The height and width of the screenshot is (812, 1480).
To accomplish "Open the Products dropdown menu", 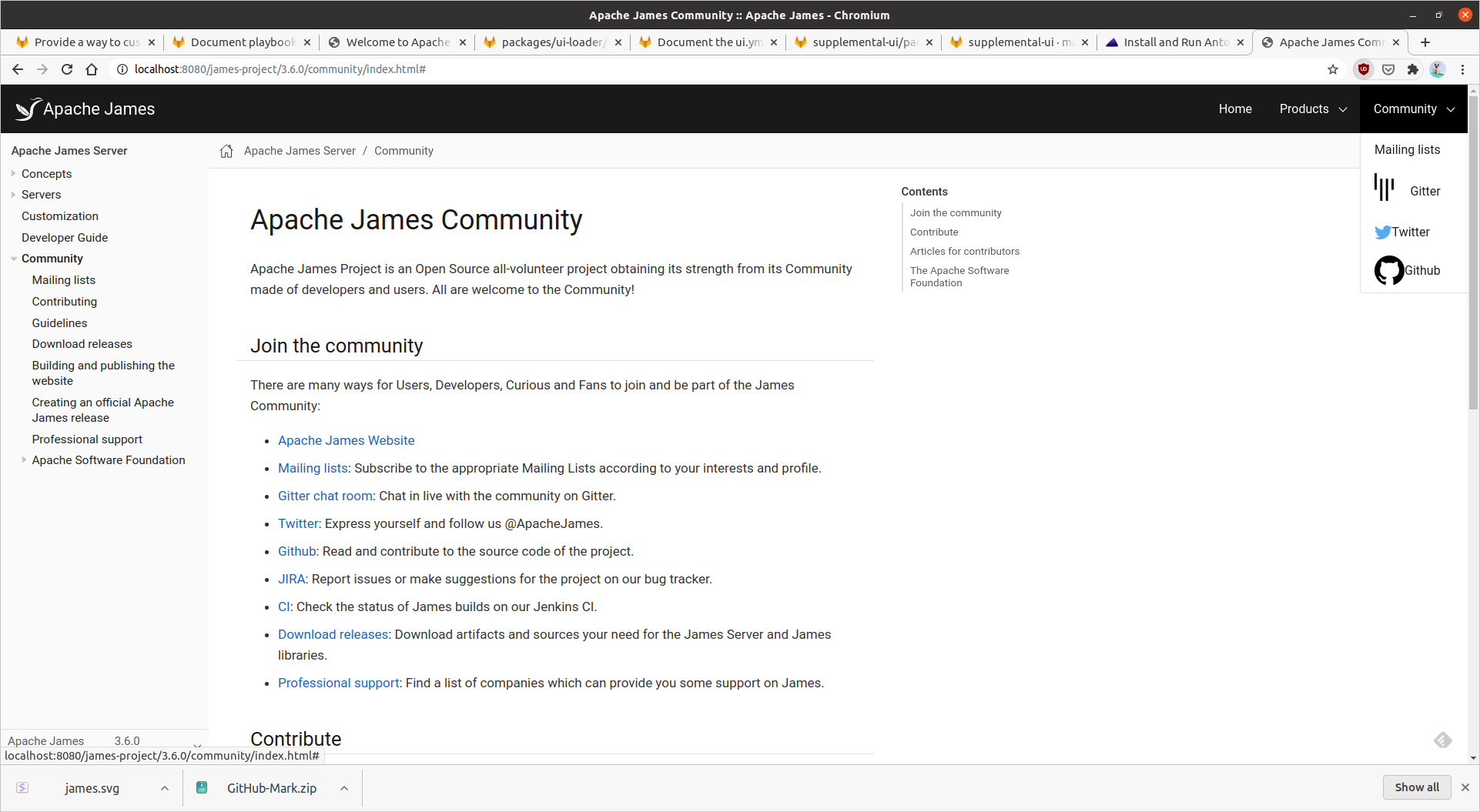I will [x=1313, y=109].
